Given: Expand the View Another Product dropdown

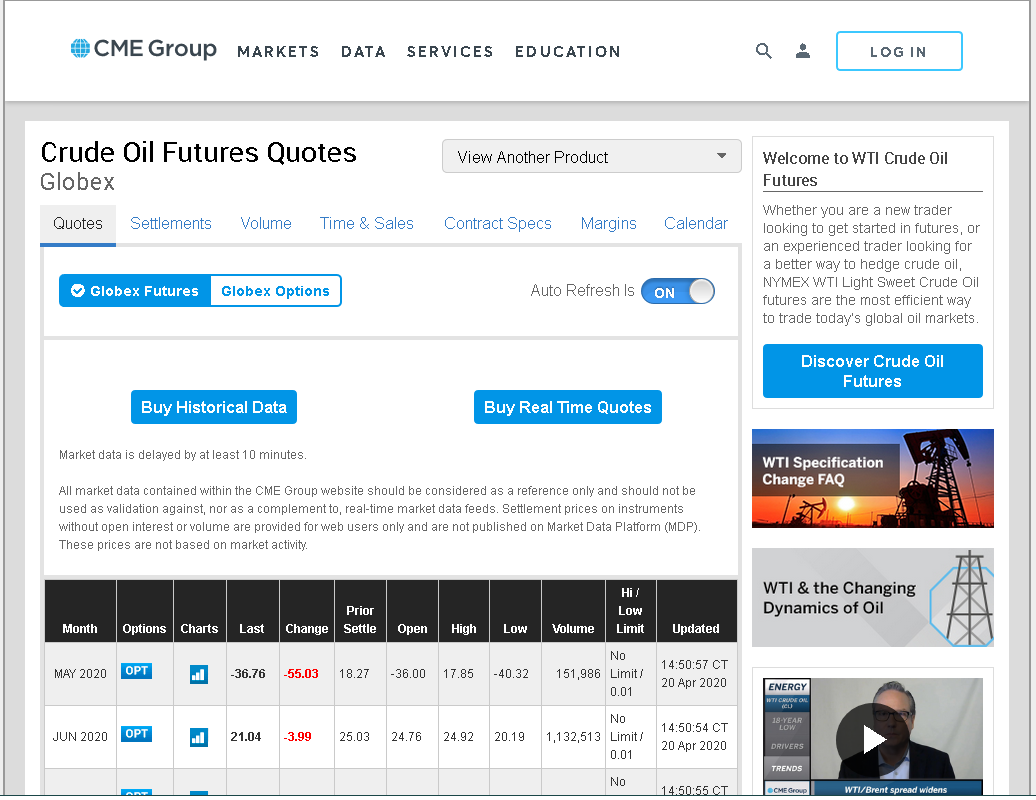Looking at the screenshot, I should click(591, 157).
